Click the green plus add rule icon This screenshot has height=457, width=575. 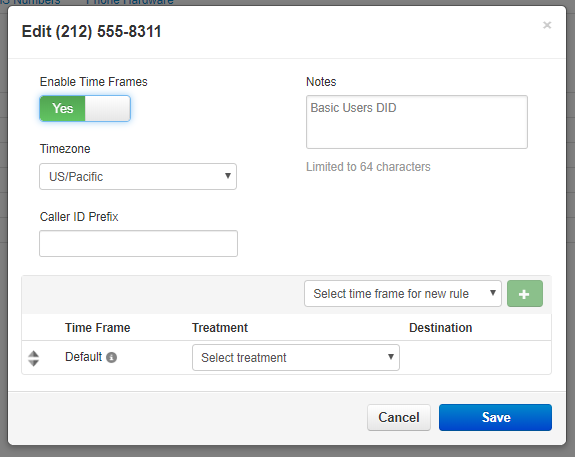pos(525,293)
